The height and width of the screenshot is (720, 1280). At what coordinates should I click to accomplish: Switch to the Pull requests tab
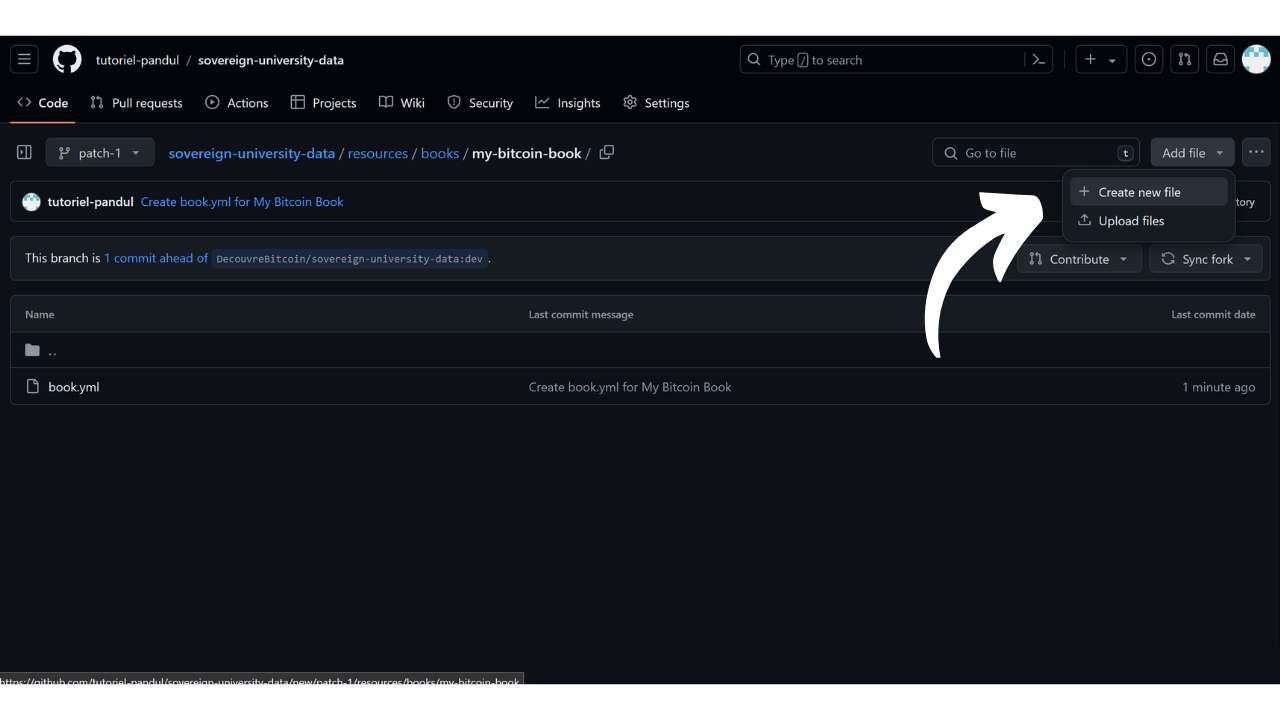pyautogui.click(x=136, y=103)
